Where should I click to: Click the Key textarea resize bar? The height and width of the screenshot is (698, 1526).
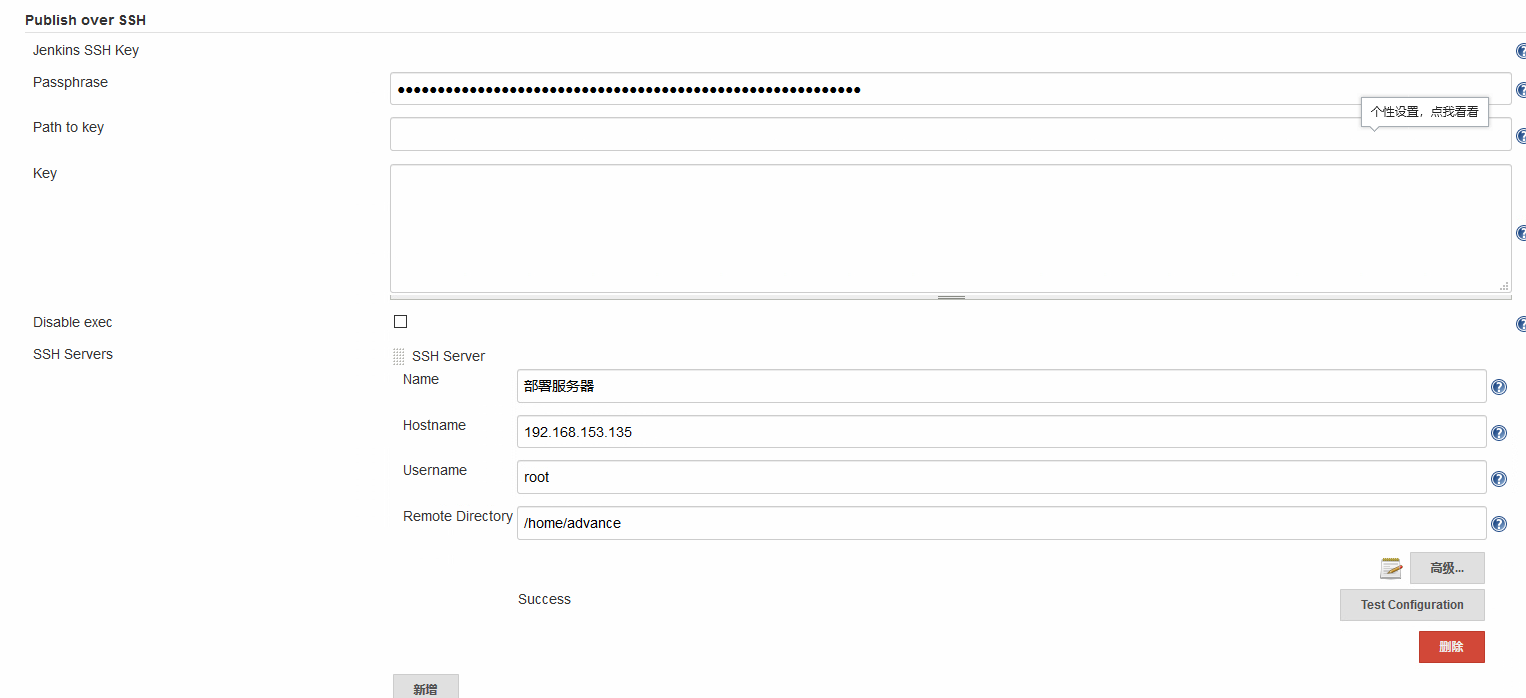tap(950, 297)
